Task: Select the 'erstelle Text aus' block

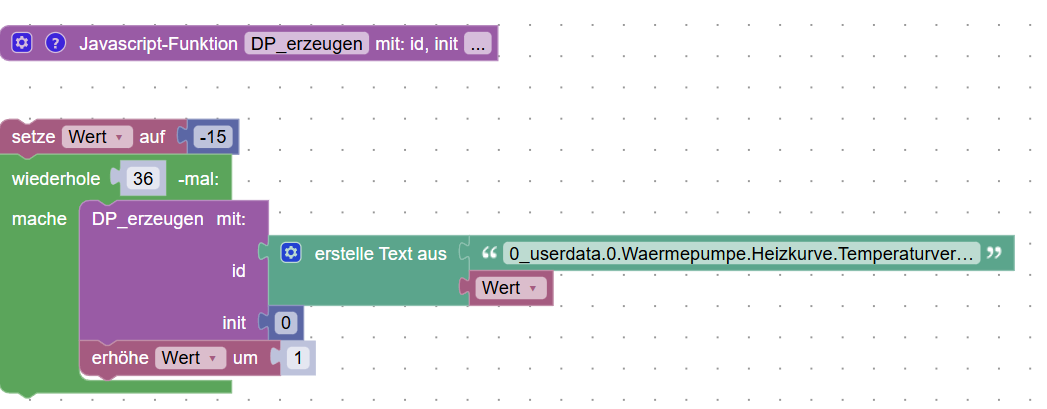Action: [x=380, y=254]
